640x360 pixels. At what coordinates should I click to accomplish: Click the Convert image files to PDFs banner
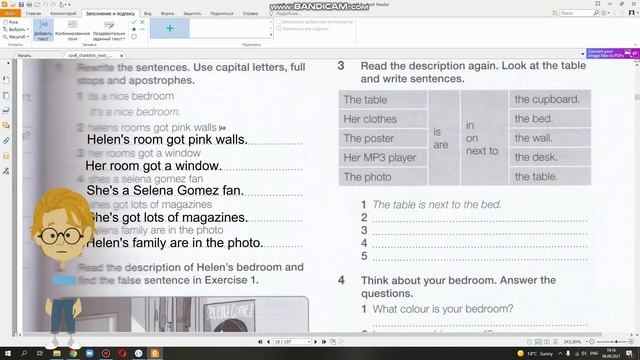pos(612,53)
